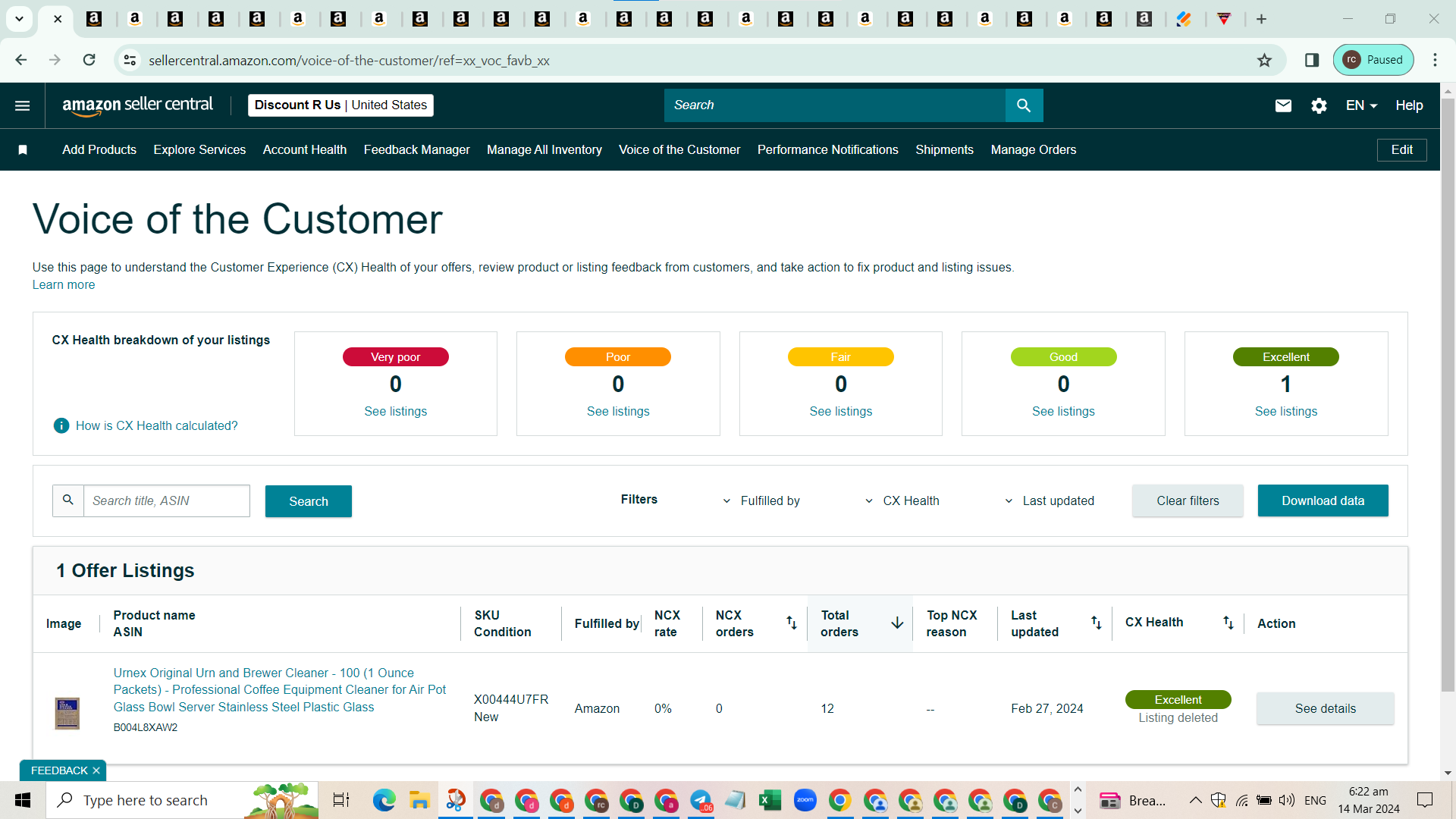See listings under Excellent card
Image resolution: width=1456 pixels, height=819 pixels.
(1286, 411)
